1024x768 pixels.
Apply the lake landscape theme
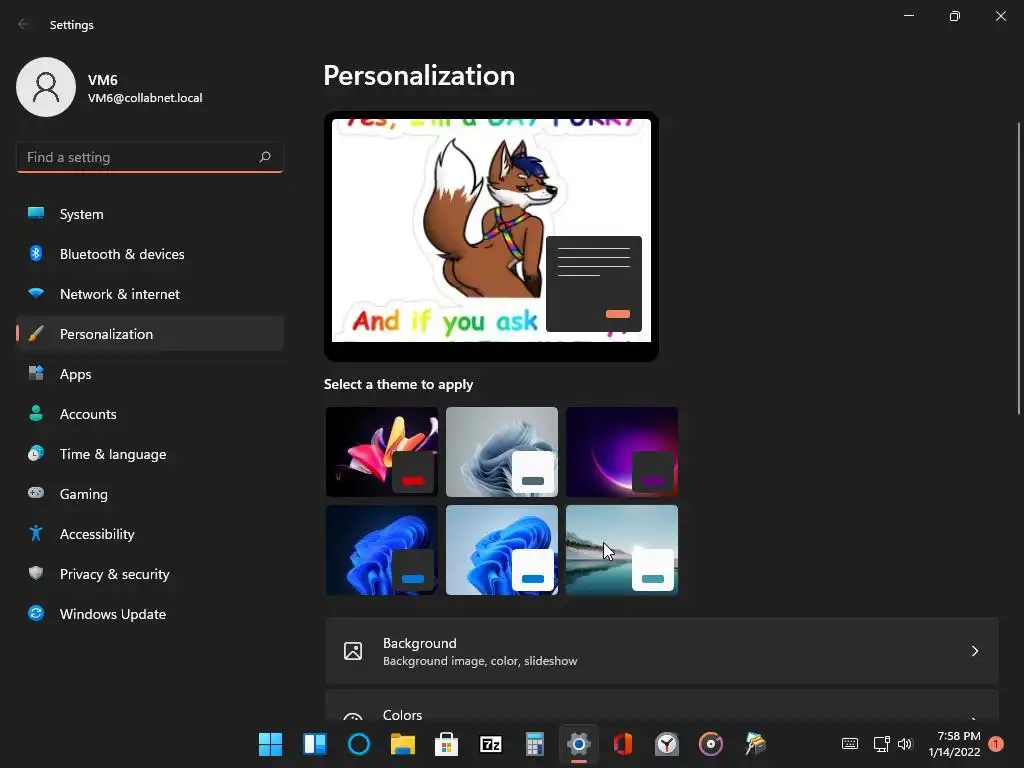622,550
